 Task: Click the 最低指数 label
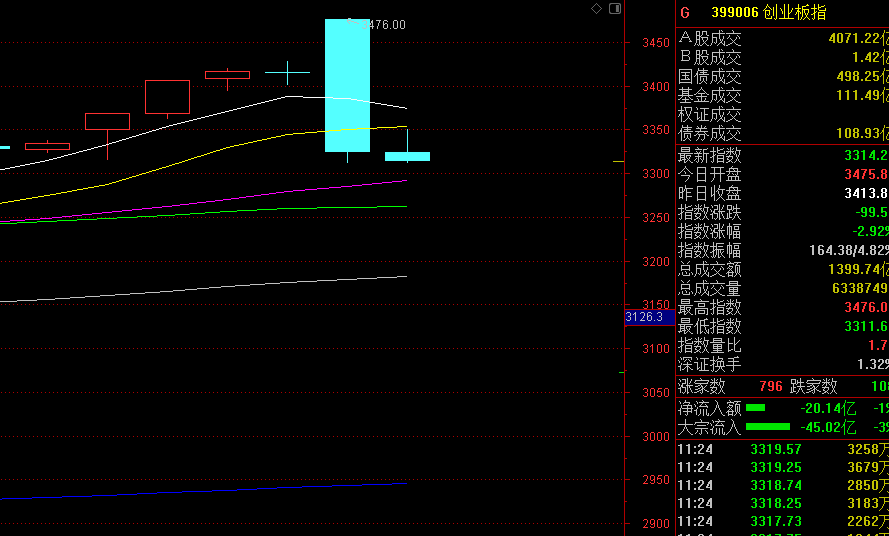710,326
